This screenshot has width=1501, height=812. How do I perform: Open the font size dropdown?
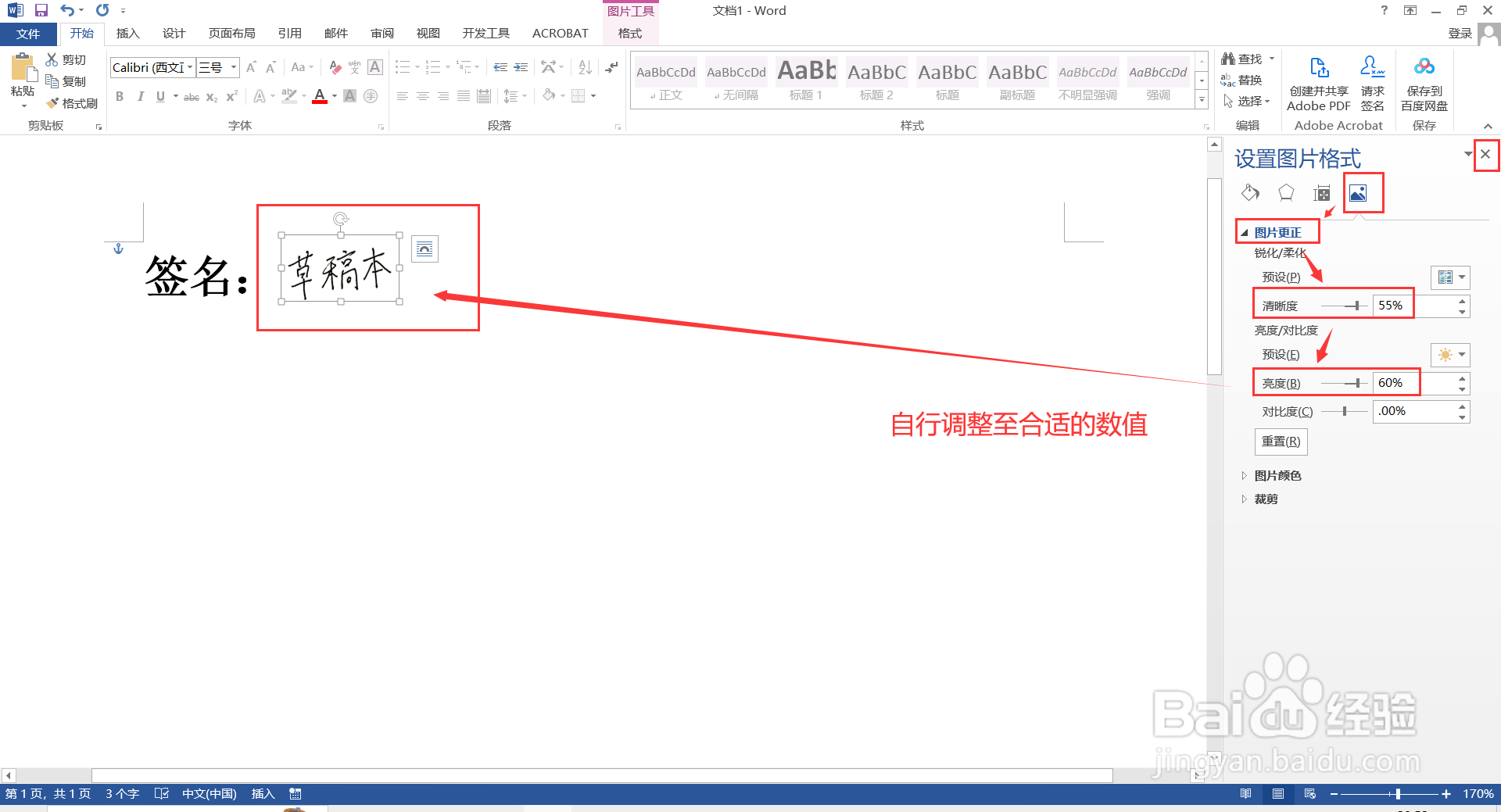(232, 67)
